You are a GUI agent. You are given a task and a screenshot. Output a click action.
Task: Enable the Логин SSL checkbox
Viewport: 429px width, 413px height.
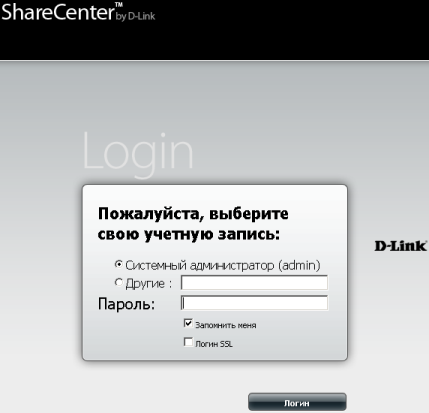tap(188, 342)
